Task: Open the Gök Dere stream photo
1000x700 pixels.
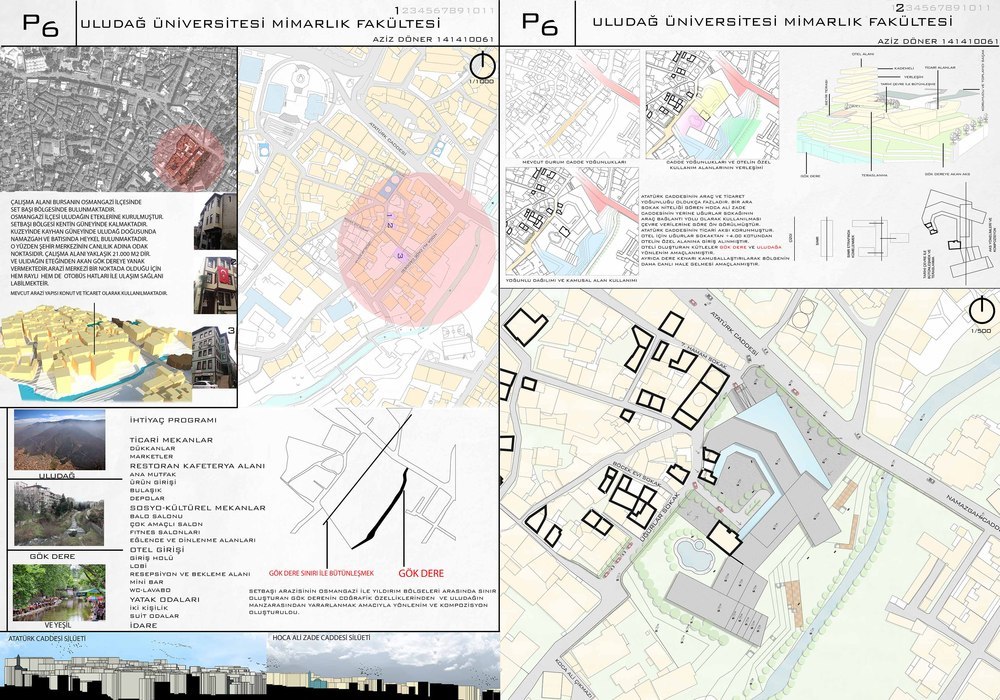Action: coord(59,513)
